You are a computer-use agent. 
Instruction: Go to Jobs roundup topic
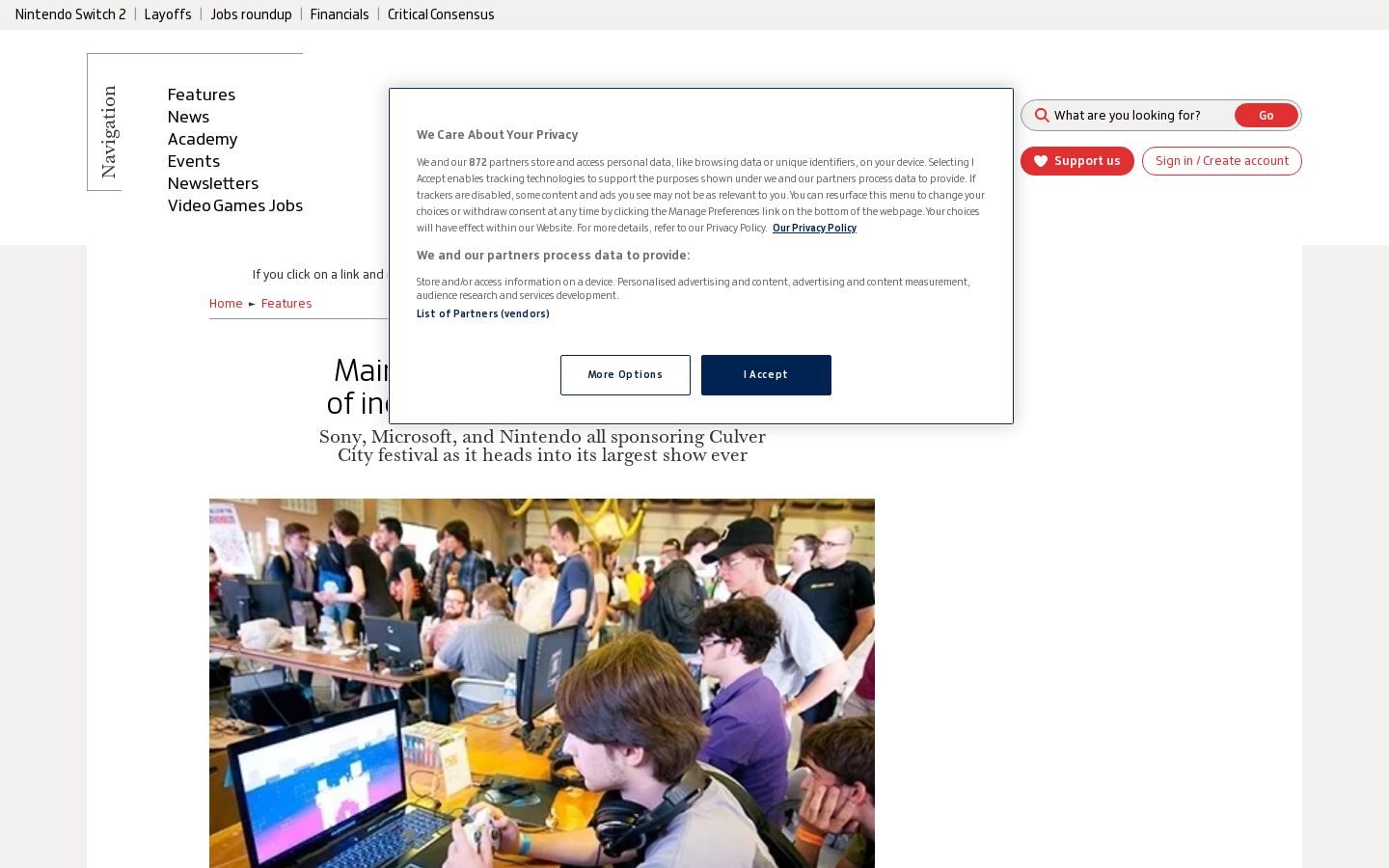251,14
